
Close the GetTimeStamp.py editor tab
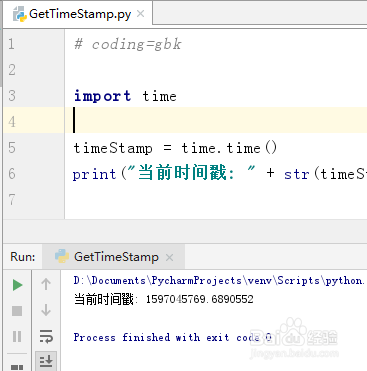click(141, 14)
